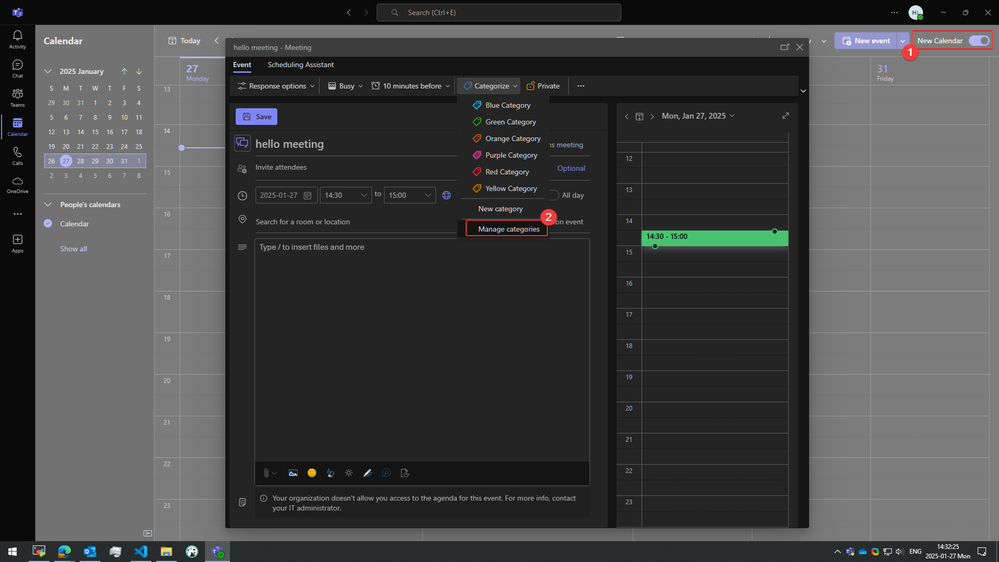
Task: Open Activity in Teams sidebar
Action: click(x=17, y=40)
